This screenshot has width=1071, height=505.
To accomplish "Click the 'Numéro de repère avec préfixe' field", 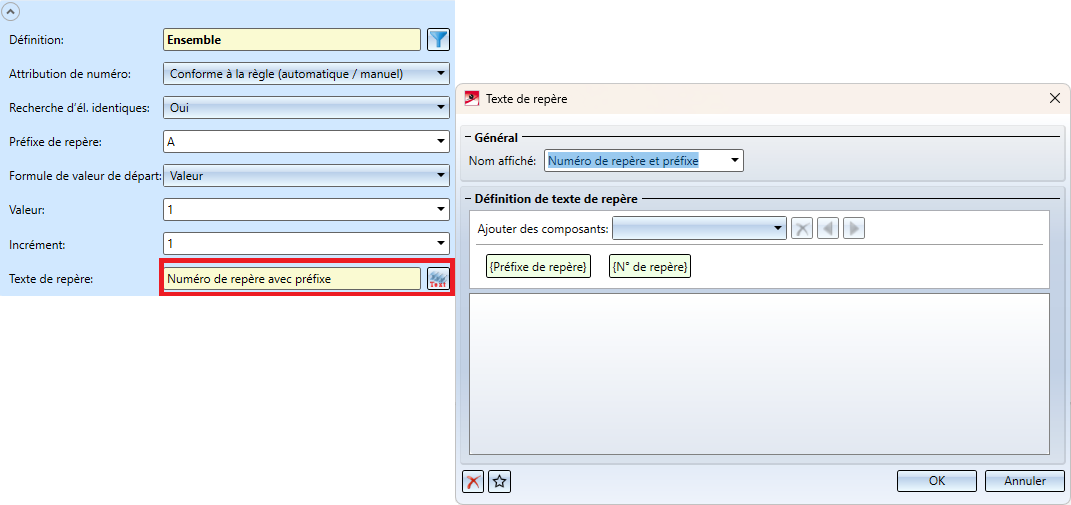I will pyautogui.click(x=292, y=278).
